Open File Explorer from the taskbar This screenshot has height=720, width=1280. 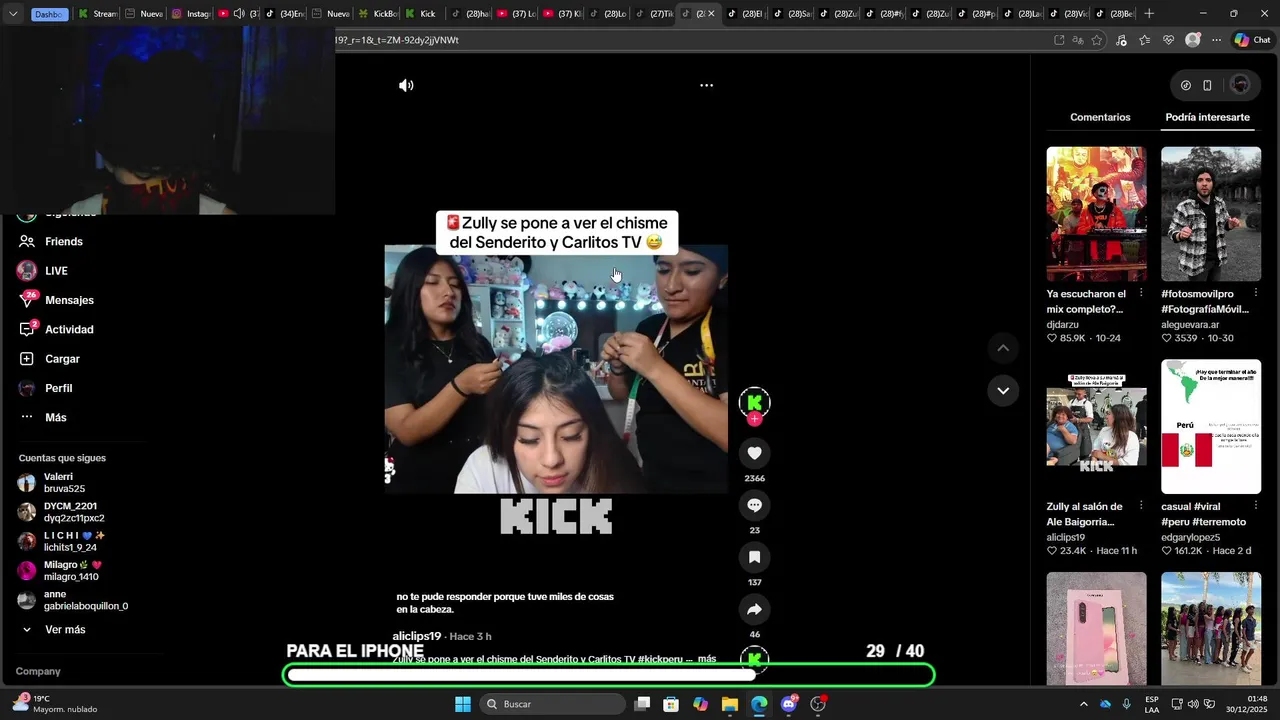tap(730, 704)
